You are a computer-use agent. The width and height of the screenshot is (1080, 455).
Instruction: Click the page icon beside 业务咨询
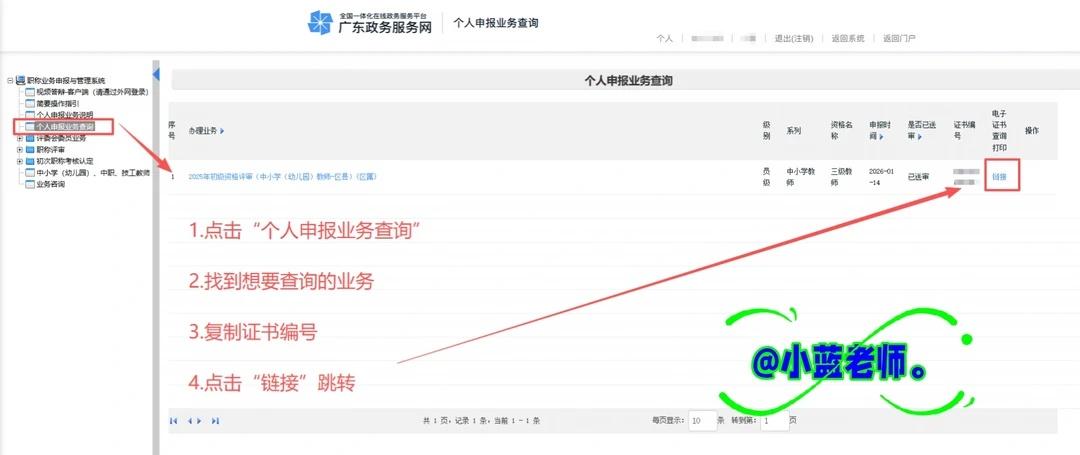coord(30,185)
